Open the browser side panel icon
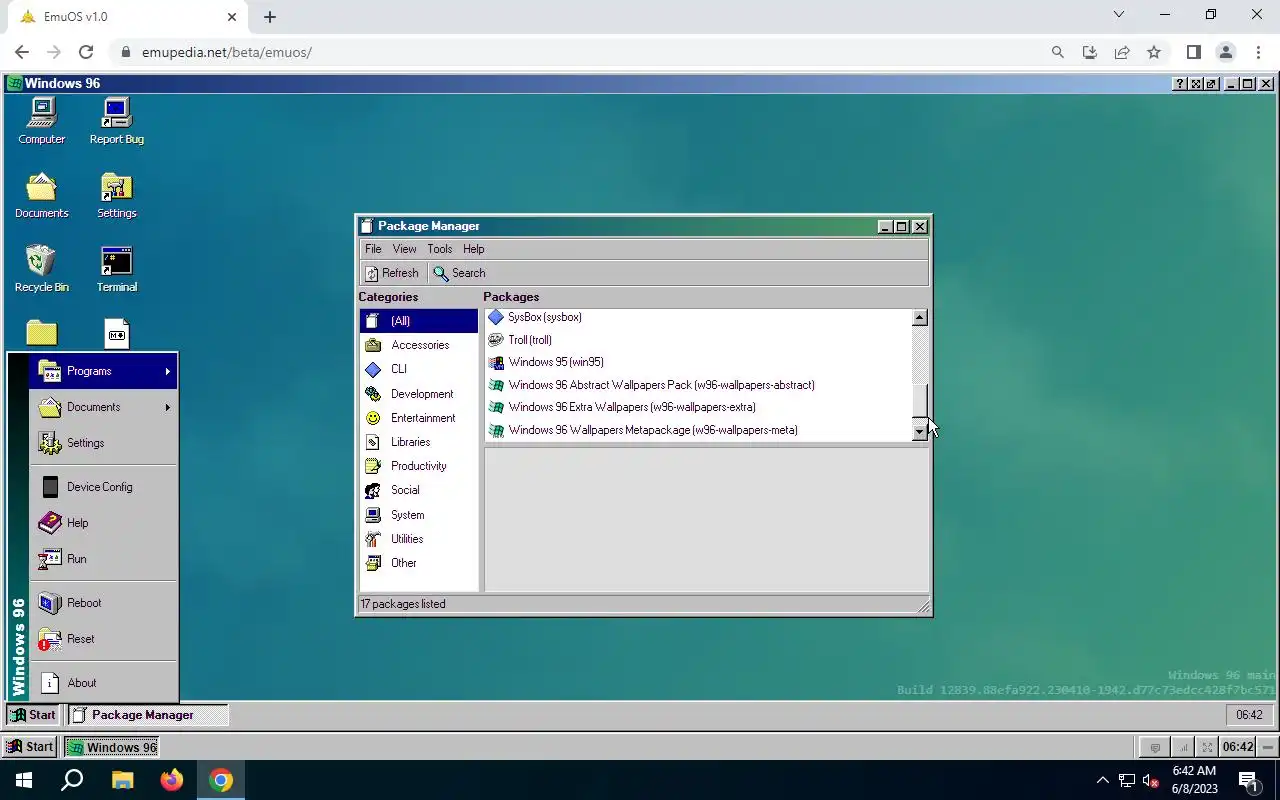Image resolution: width=1280 pixels, height=800 pixels. [x=1193, y=52]
